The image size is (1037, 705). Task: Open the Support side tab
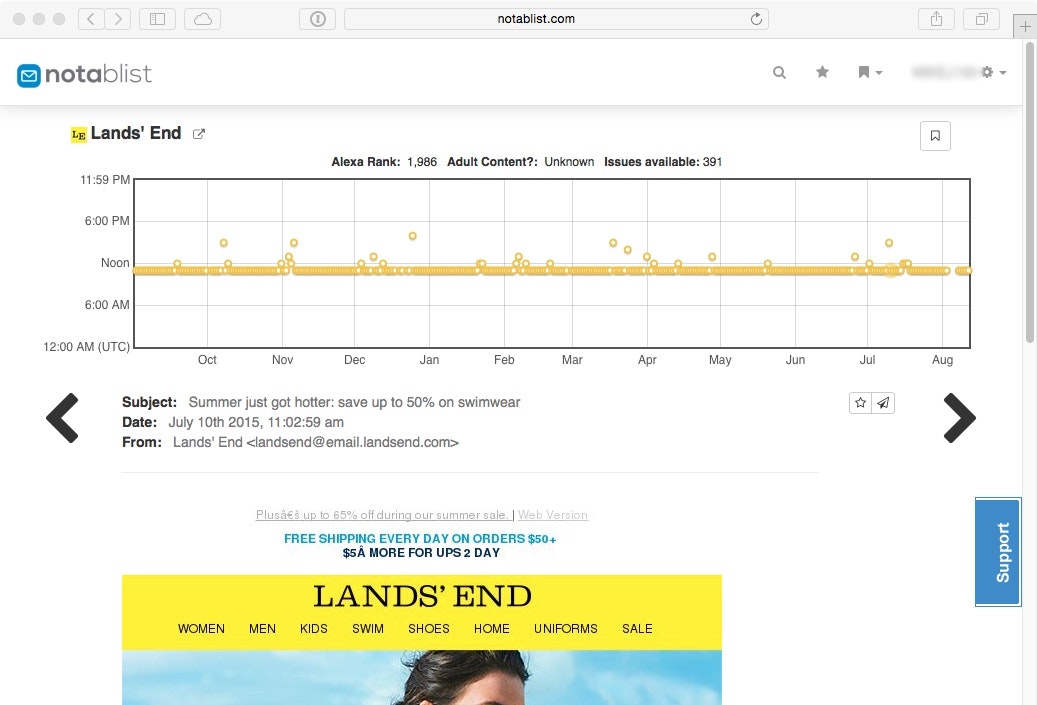(x=998, y=552)
